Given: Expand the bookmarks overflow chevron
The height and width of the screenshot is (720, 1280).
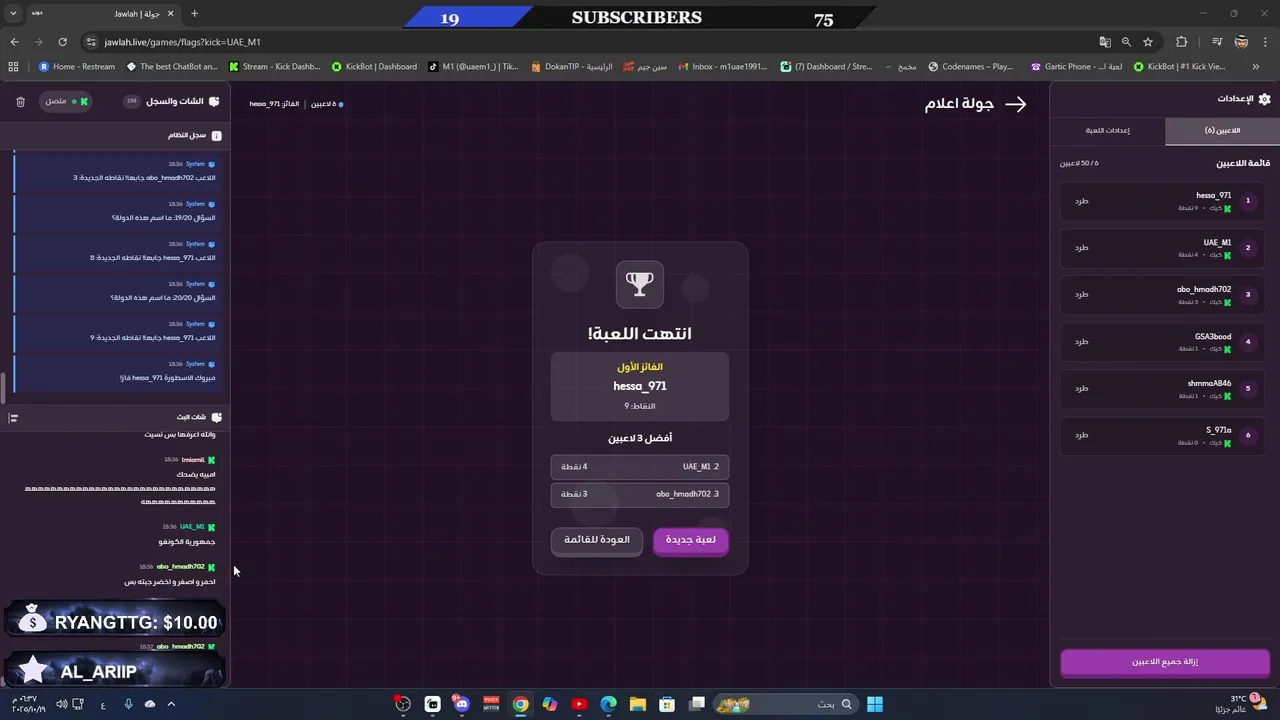Looking at the screenshot, I should (1256, 67).
